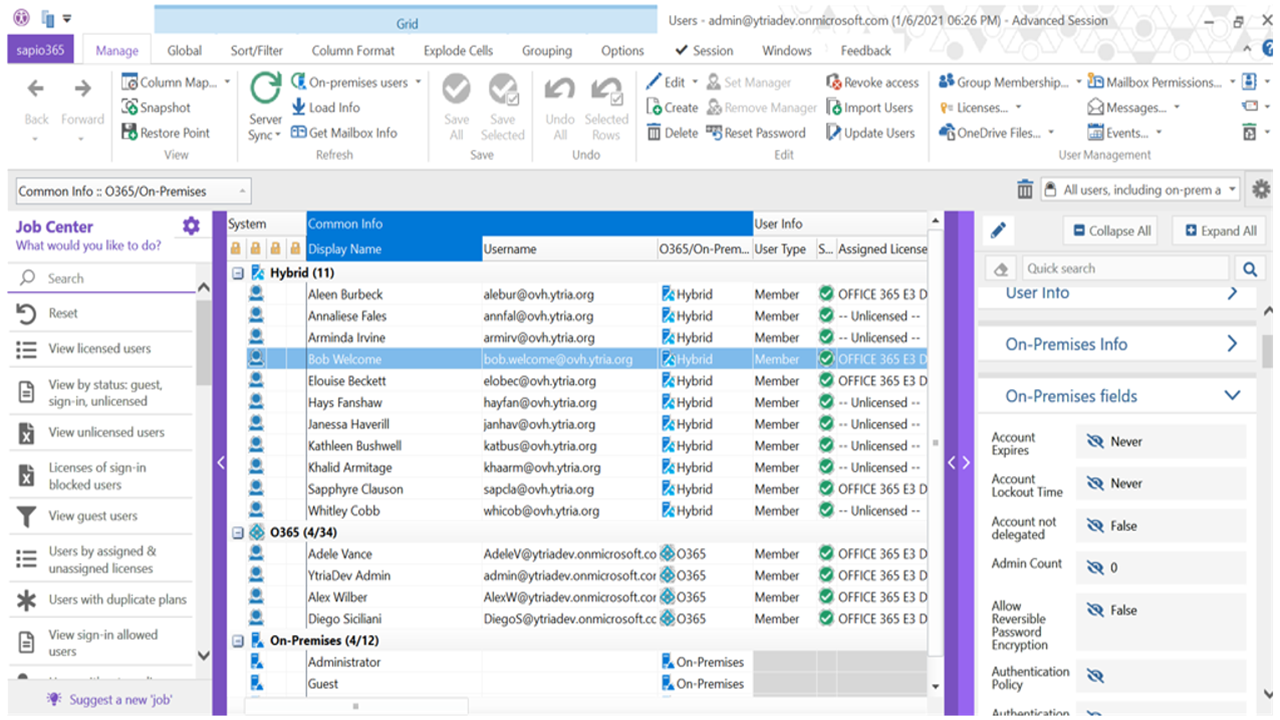Image resolution: width=1280 pixels, height=720 pixels.
Task: Click the Revoke access icon
Action: coord(834,82)
